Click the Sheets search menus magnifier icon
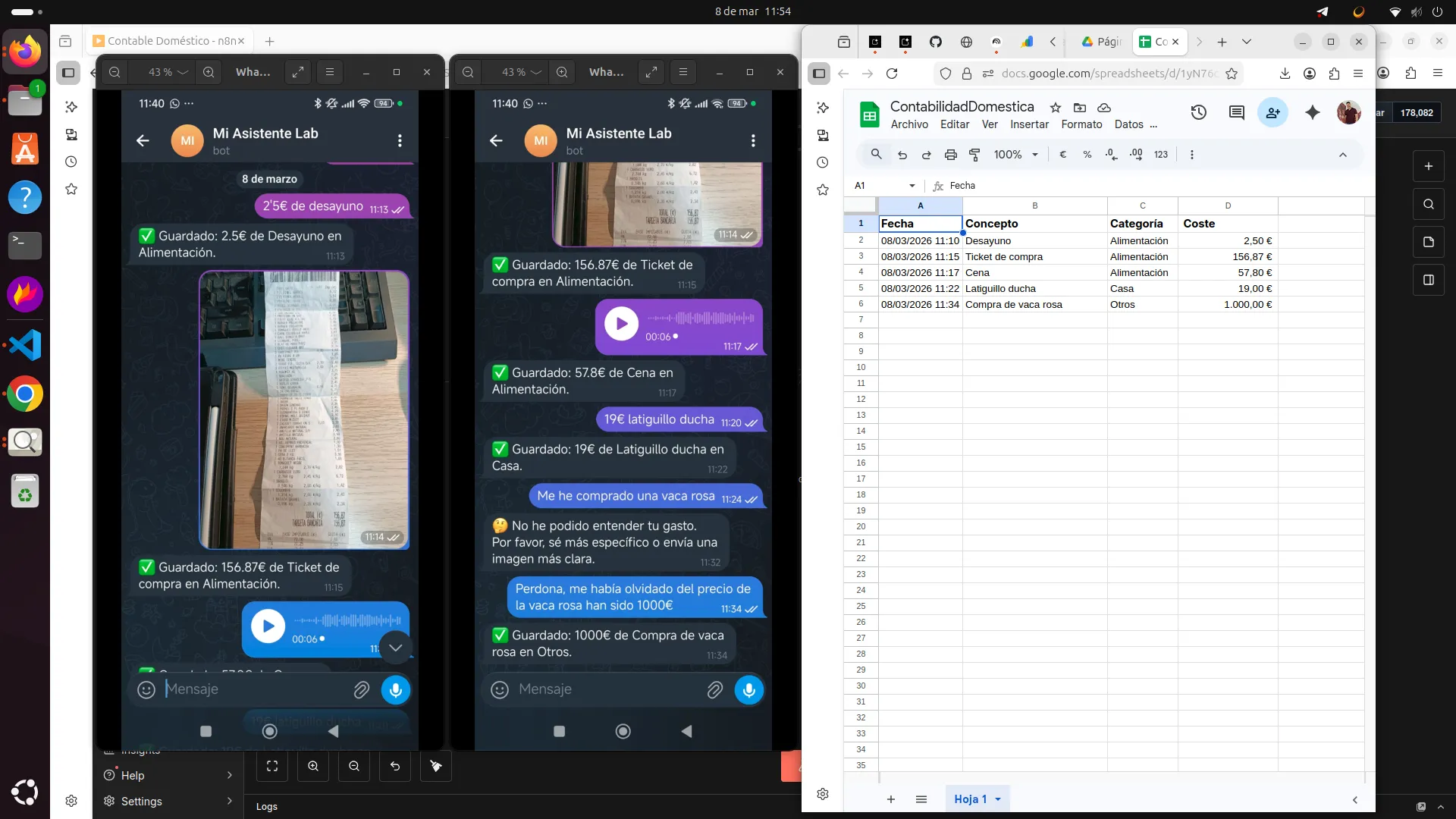This screenshot has width=1456, height=819. coord(876,155)
